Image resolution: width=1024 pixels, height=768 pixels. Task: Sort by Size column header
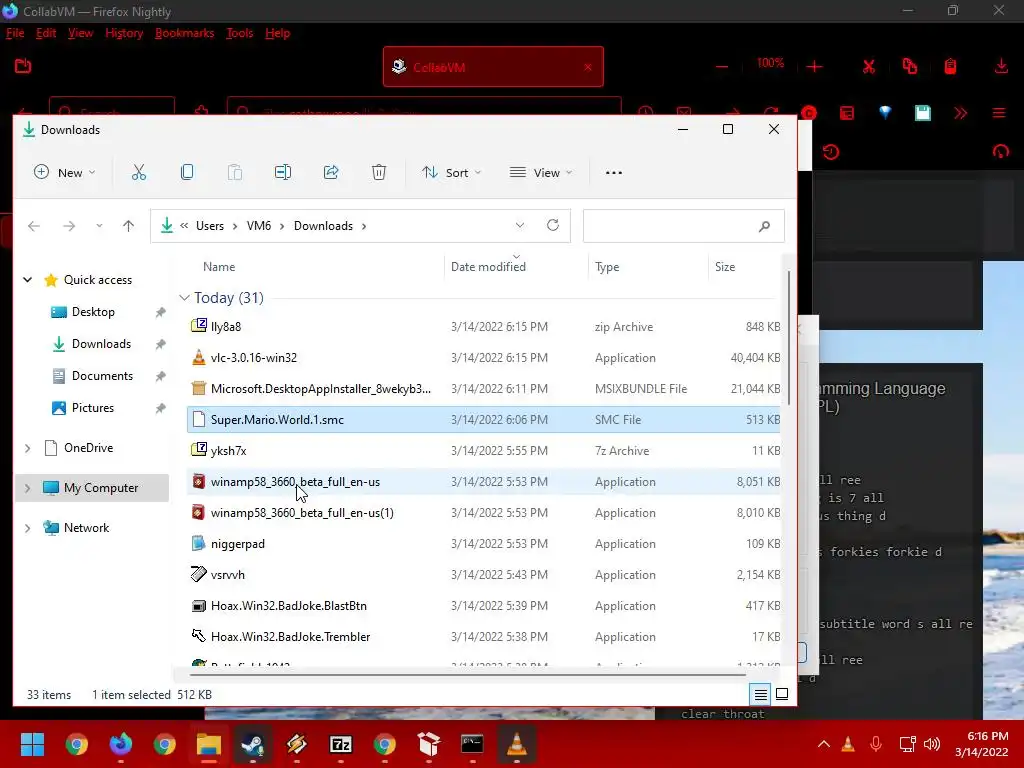point(725,266)
